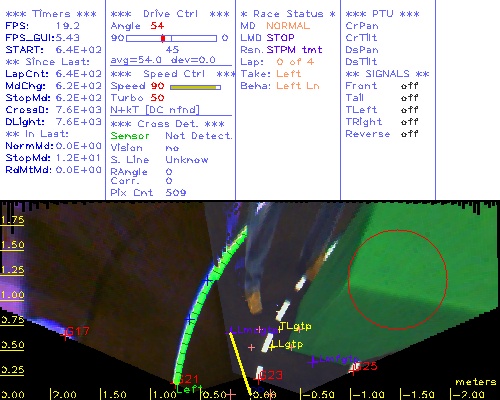The width and height of the screenshot is (500, 400).
Task: Click the yellow Speed progress bar
Action: (195, 87)
